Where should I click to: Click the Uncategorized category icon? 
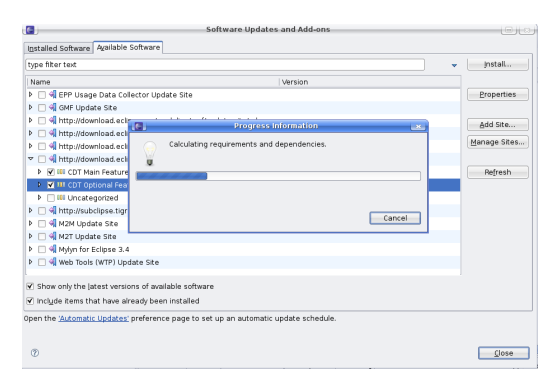tap(61, 198)
